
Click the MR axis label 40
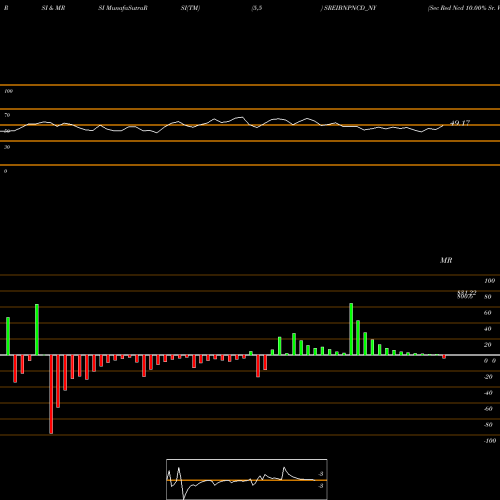coord(488,329)
